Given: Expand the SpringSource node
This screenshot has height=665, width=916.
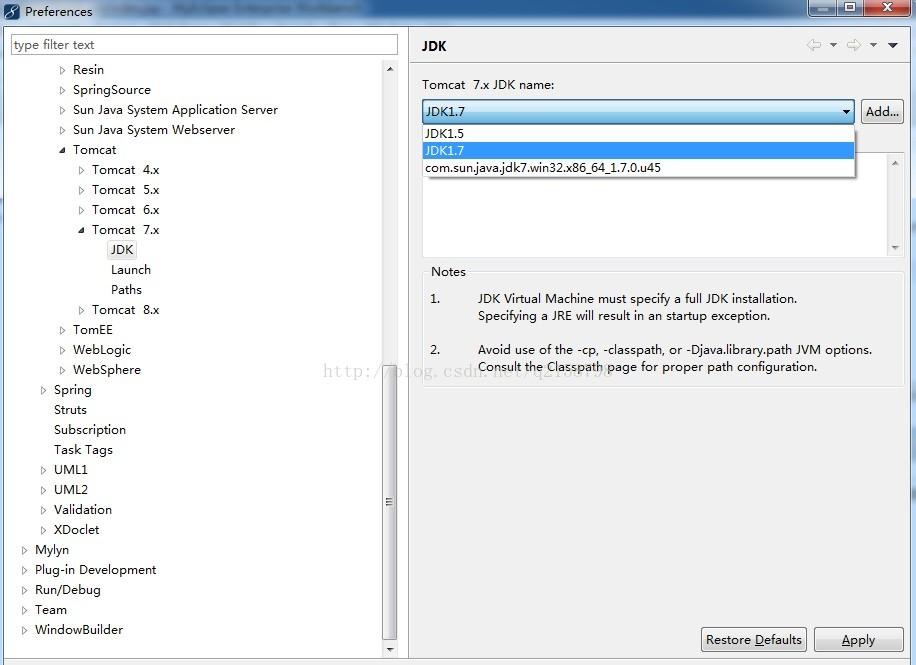Looking at the screenshot, I should pyautogui.click(x=62, y=90).
